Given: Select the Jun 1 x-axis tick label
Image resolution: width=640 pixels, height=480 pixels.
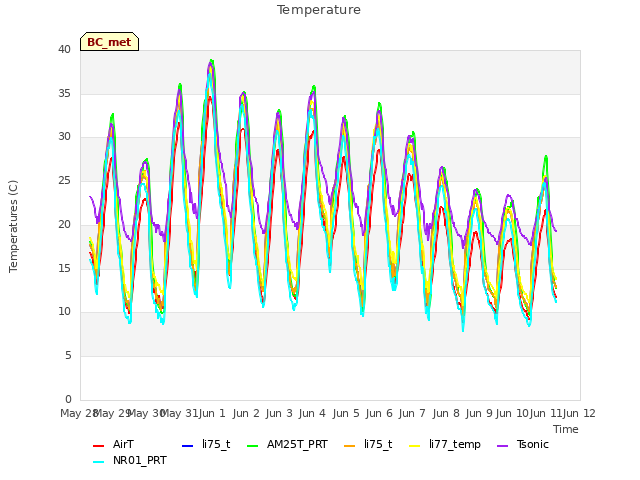Looking at the screenshot, I should 212,413.
